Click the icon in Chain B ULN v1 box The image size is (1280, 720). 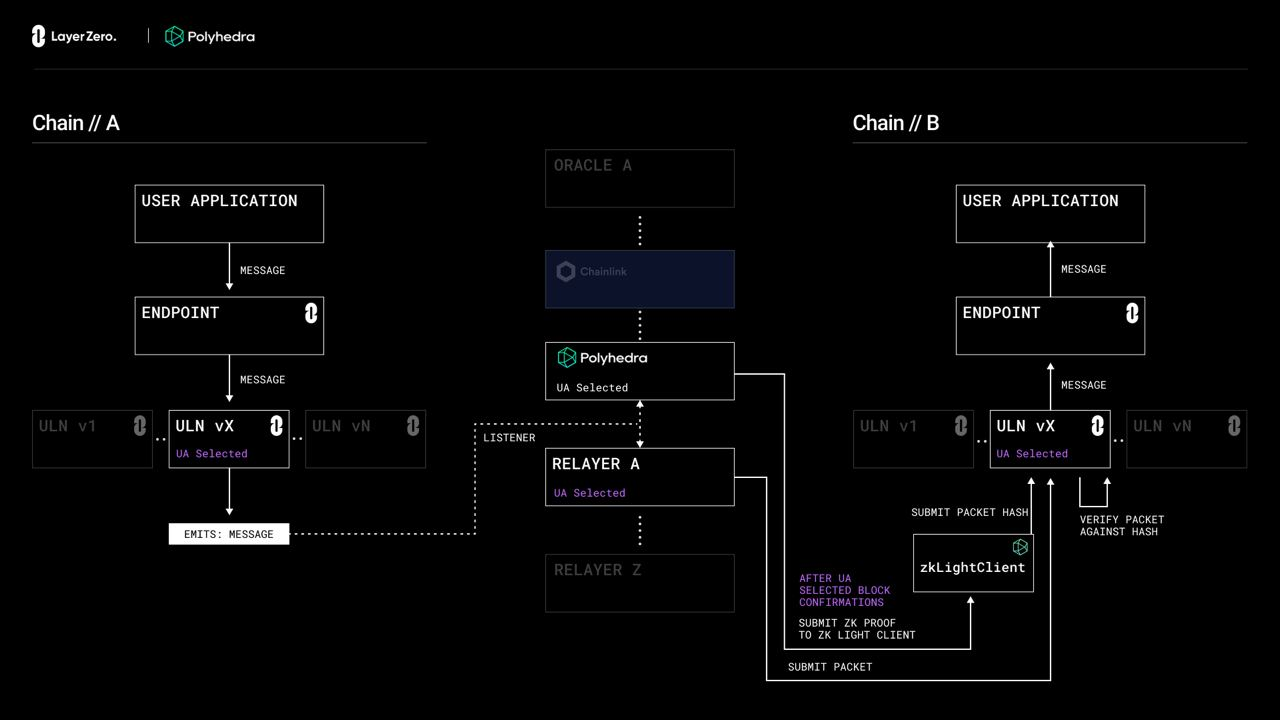pyautogui.click(x=961, y=426)
